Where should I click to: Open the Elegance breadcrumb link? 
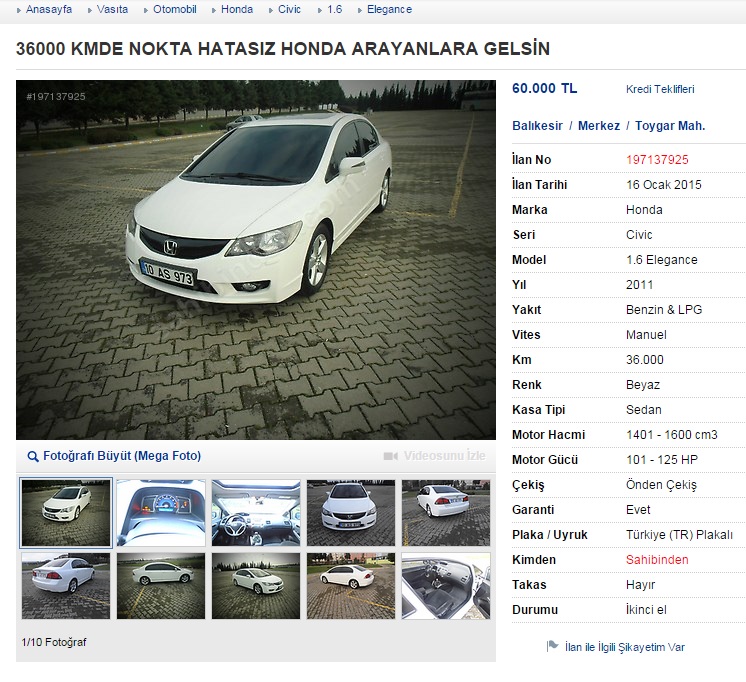[389, 10]
